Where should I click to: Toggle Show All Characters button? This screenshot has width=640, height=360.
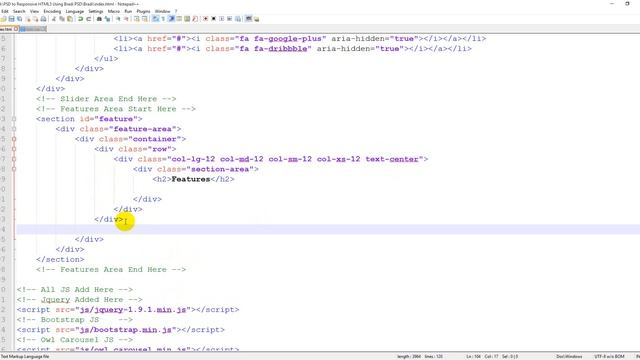click(x=163, y=19)
